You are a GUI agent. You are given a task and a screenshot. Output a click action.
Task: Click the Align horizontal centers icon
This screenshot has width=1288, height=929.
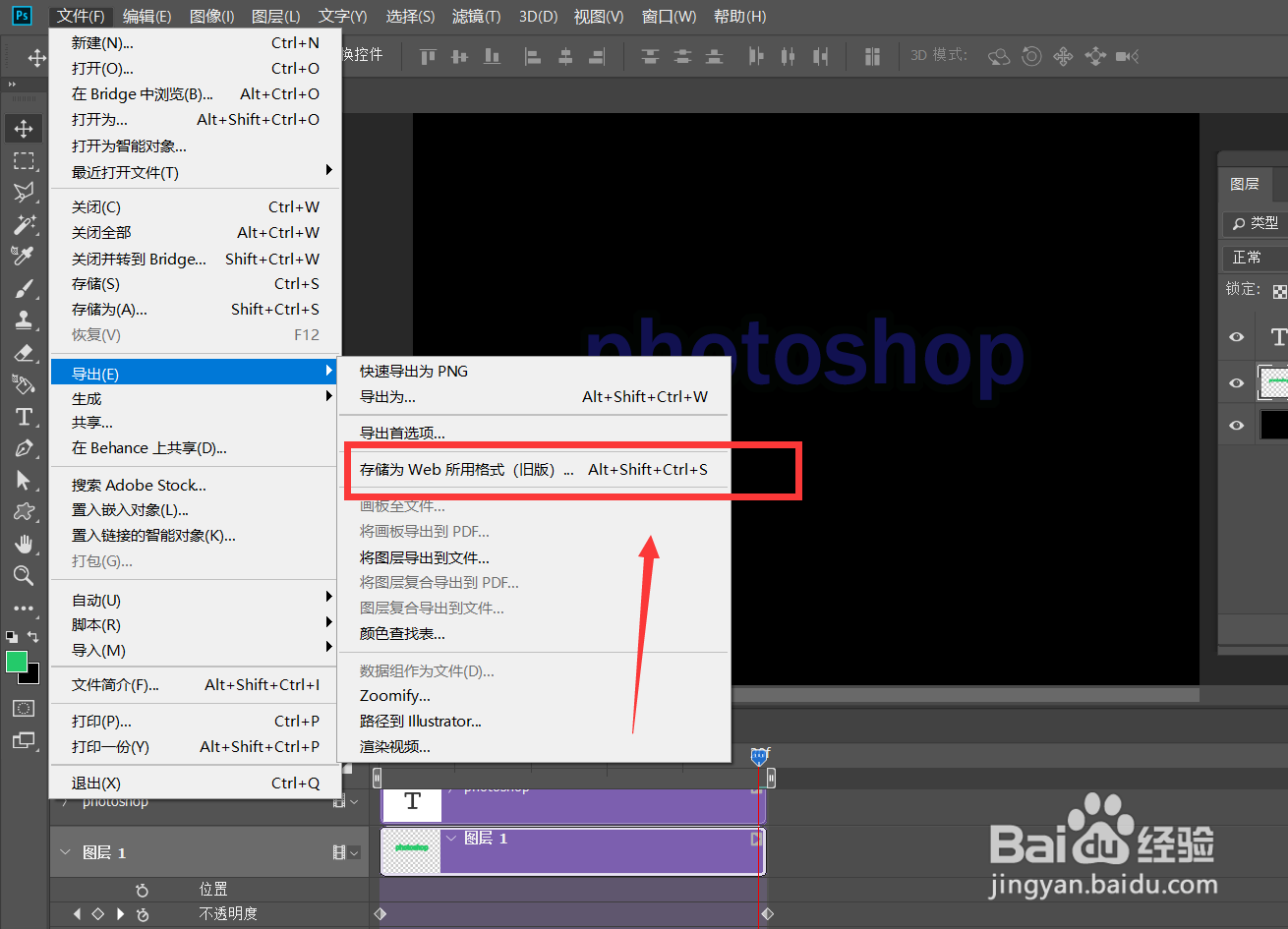click(x=565, y=57)
